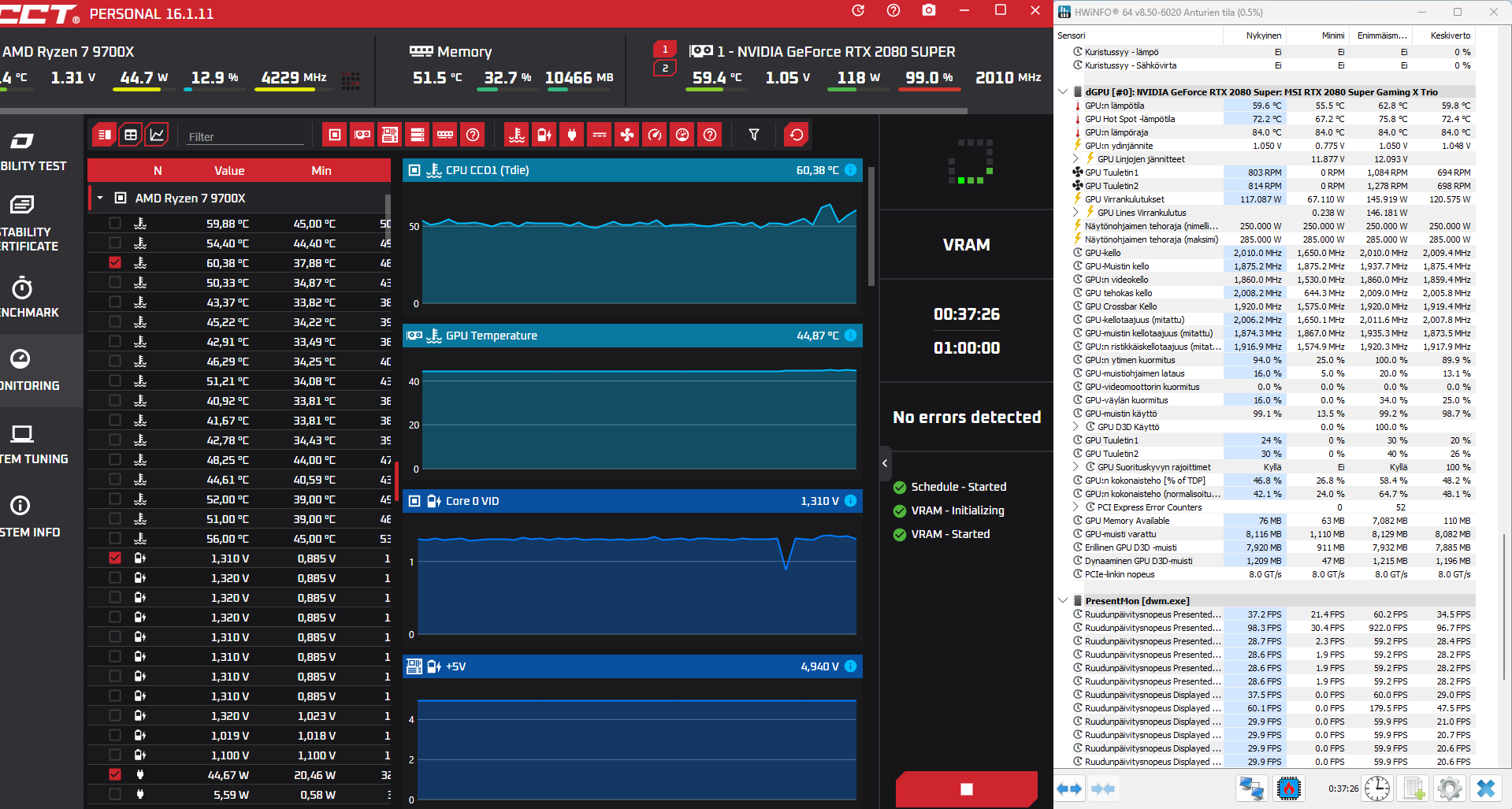
Task: Click the Filter text field in OCCT
Action: point(245,136)
